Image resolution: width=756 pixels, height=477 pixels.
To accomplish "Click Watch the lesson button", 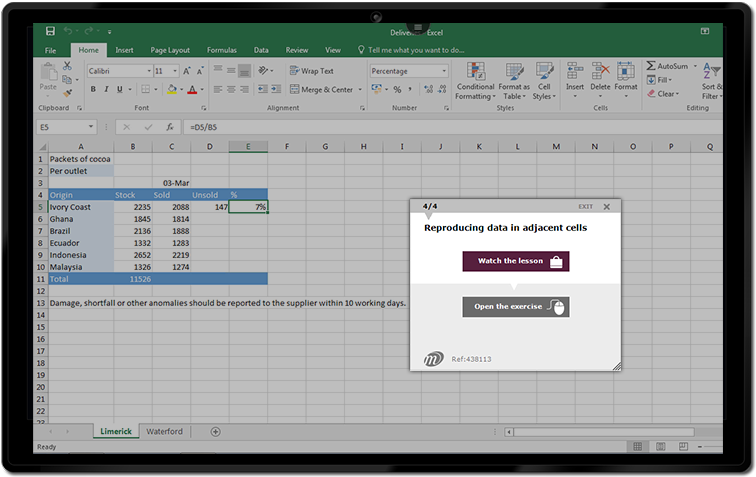I will click(516, 261).
